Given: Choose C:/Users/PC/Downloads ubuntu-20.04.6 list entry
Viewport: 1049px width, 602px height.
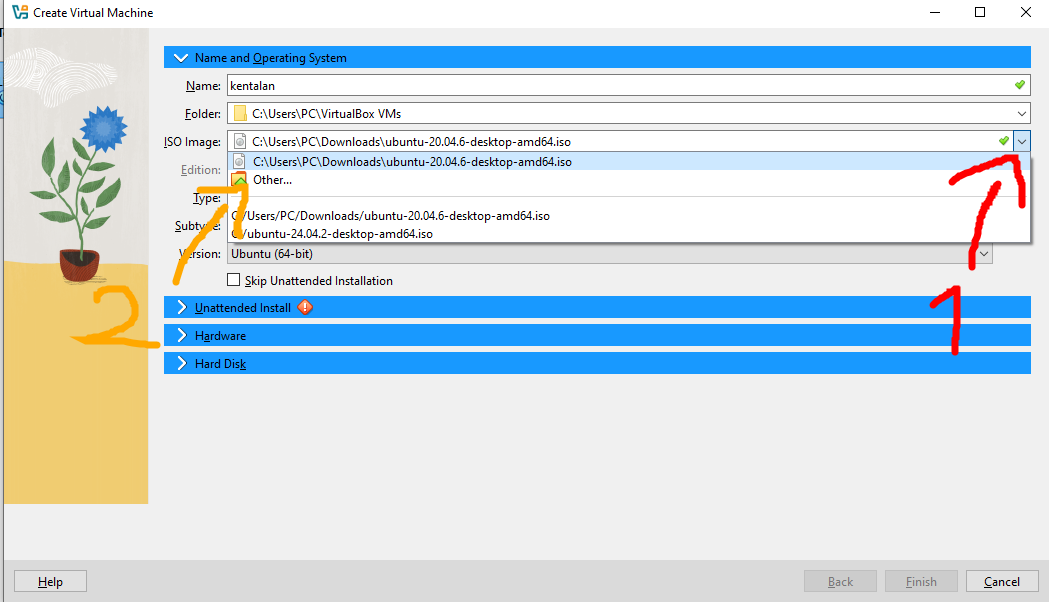Looking at the screenshot, I should pos(392,216).
